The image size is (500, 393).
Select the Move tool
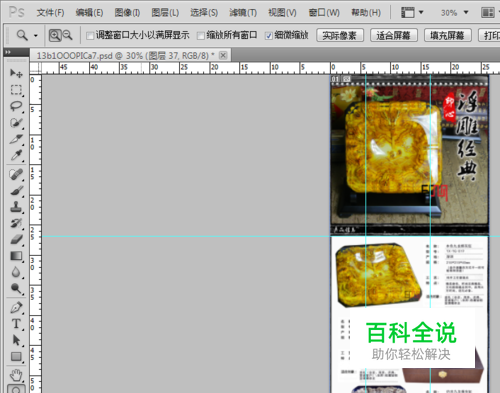coord(16,73)
